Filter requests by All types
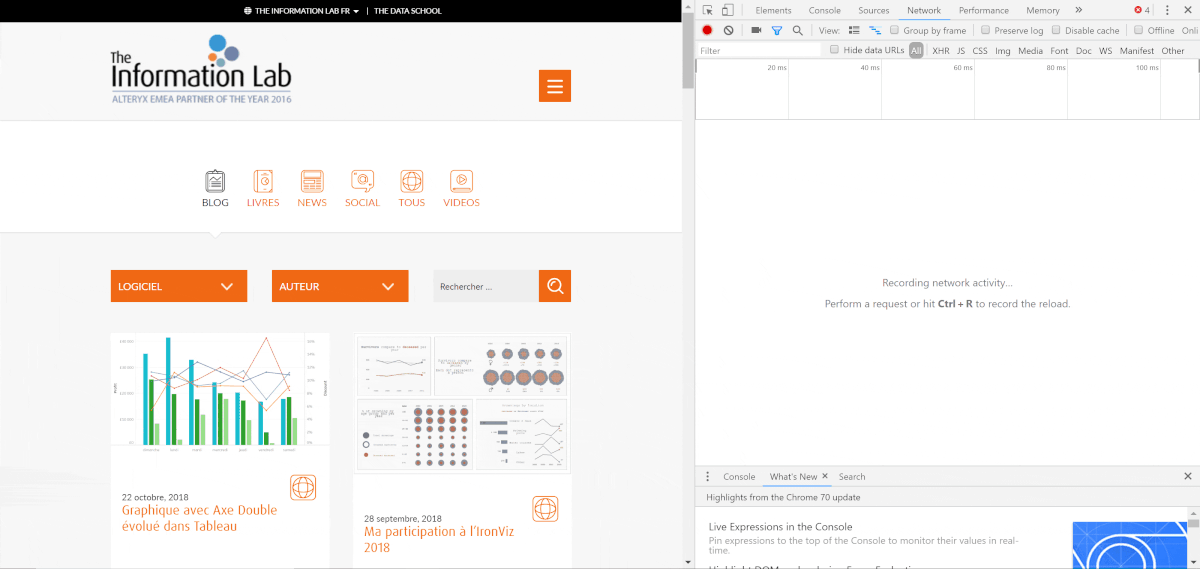 point(916,50)
